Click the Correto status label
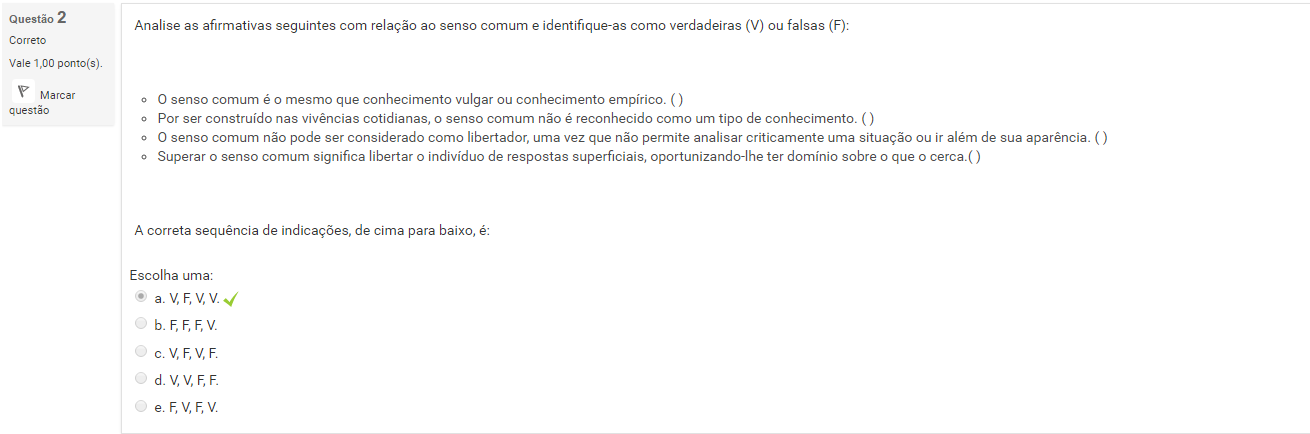This screenshot has height=434, width=1310. click(x=27, y=41)
